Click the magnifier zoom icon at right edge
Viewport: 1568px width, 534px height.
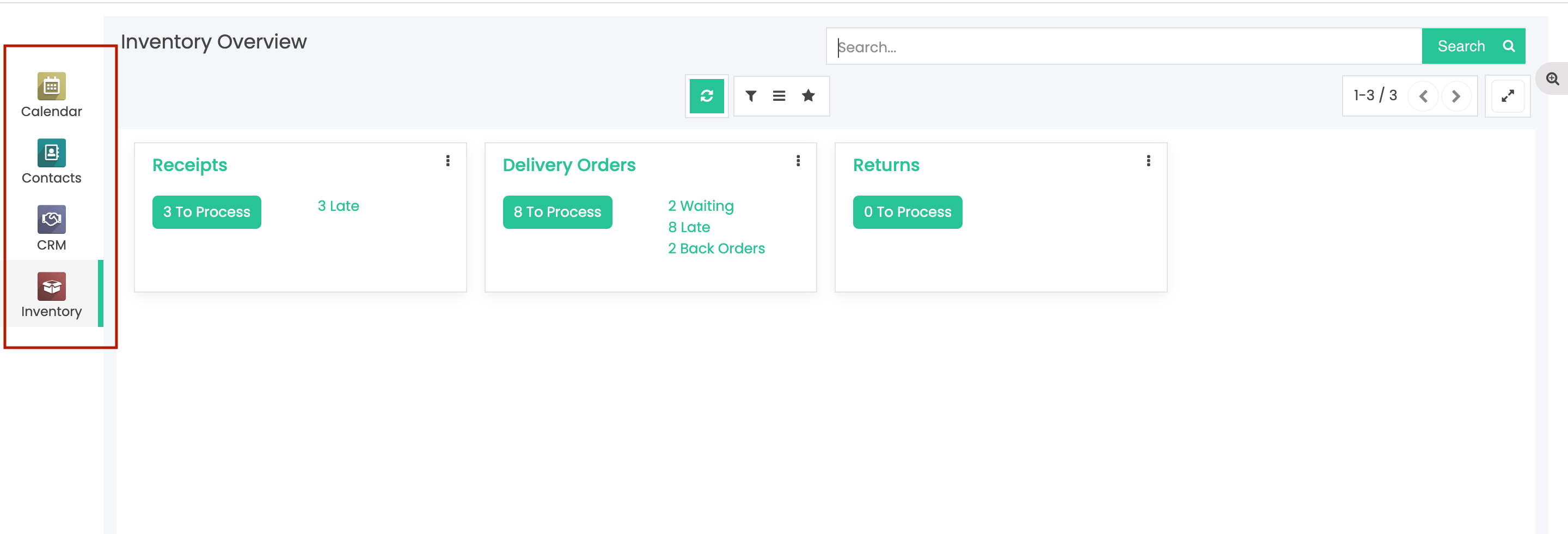click(x=1552, y=79)
